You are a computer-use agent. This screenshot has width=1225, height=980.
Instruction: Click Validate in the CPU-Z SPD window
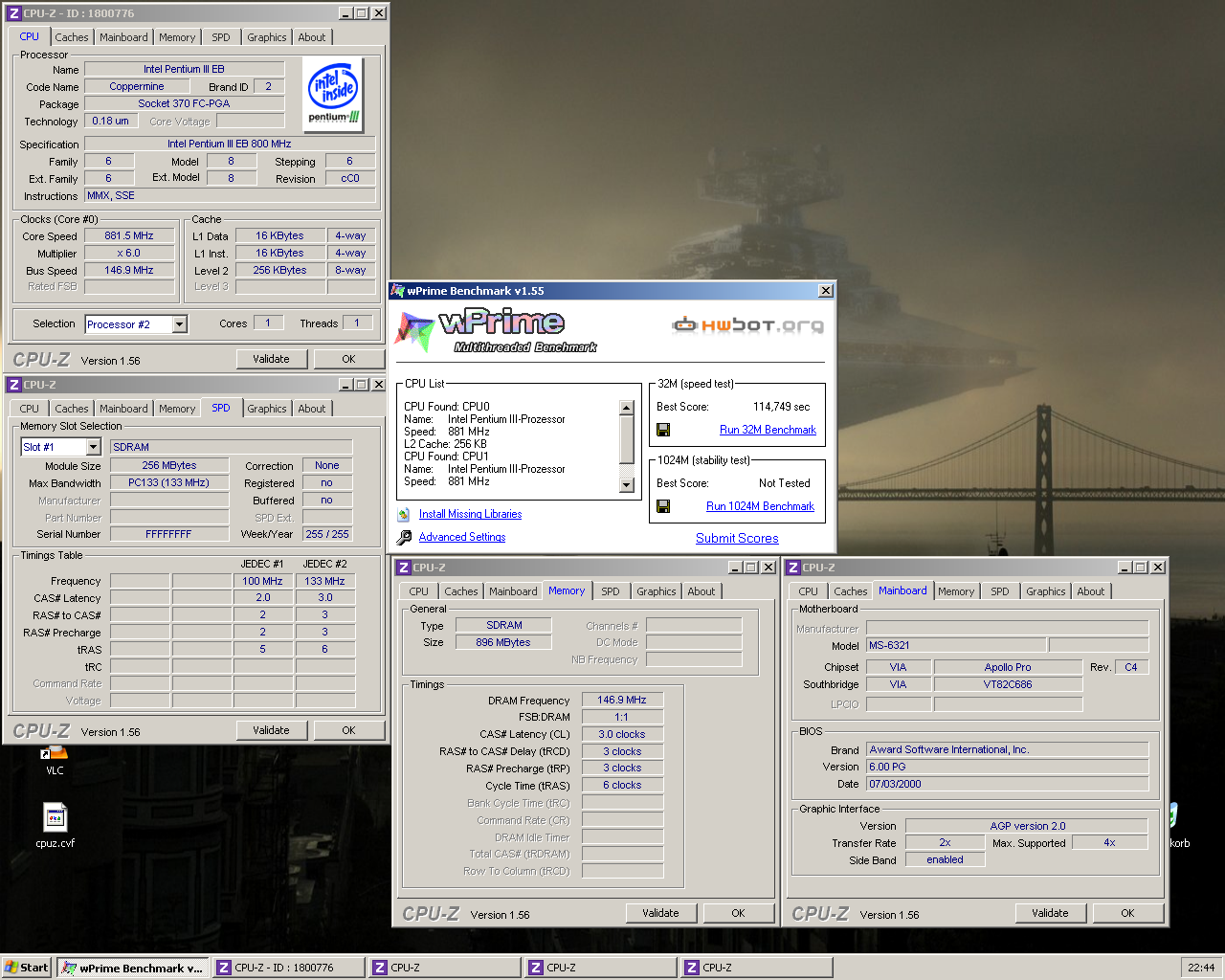point(271,730)
